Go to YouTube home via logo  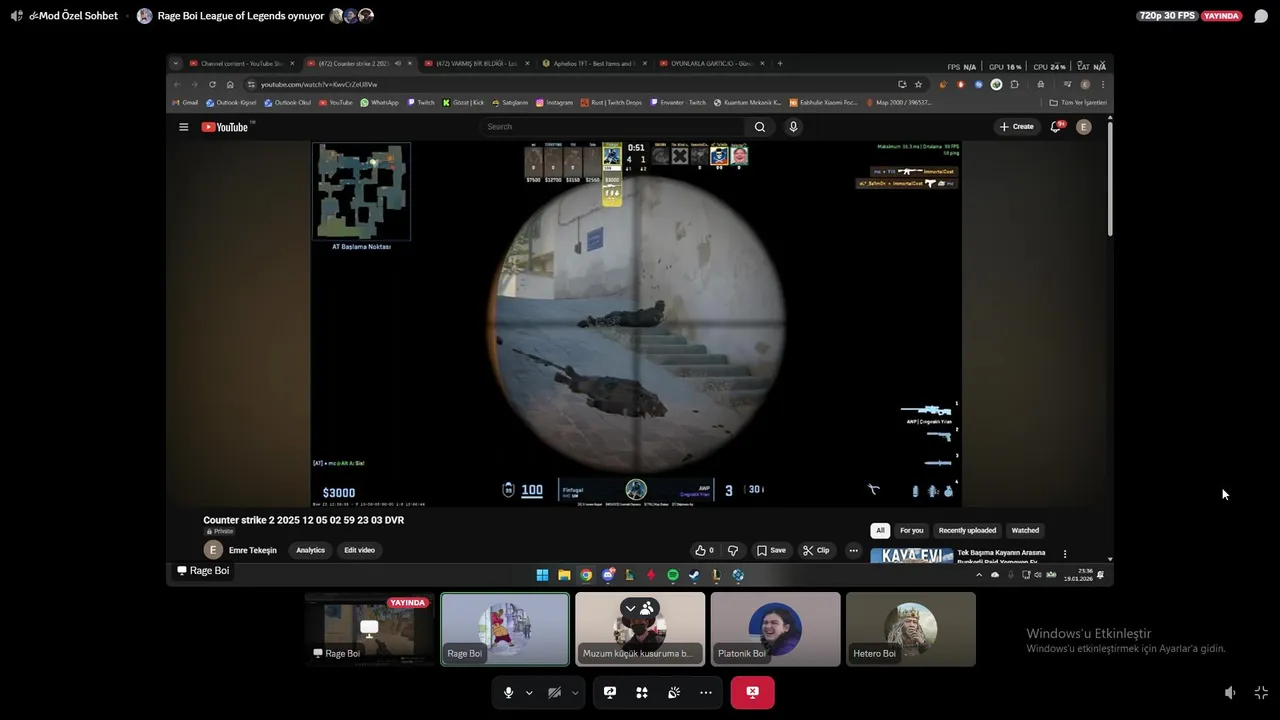point(225,127)
